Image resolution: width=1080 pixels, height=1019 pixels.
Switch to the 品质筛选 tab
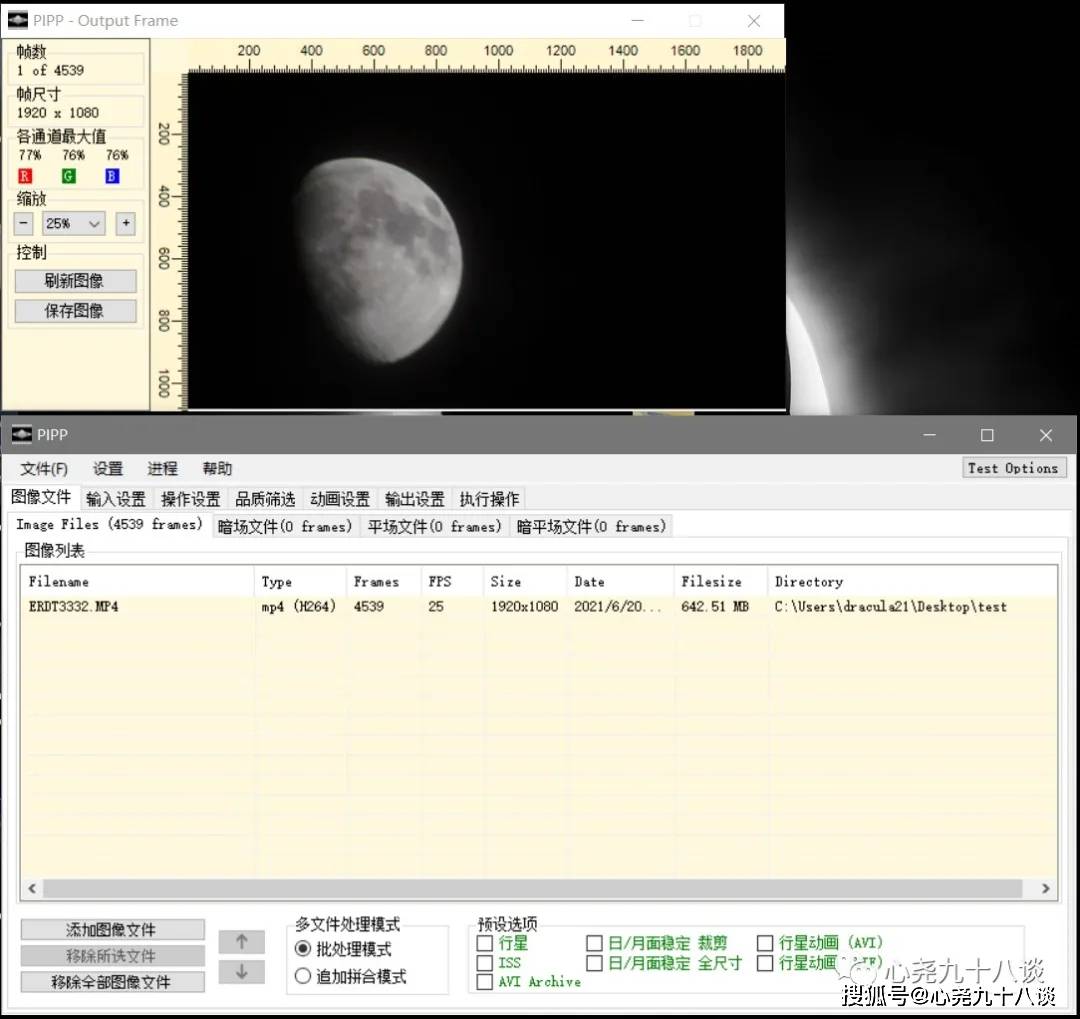click(x=265, y=499)
